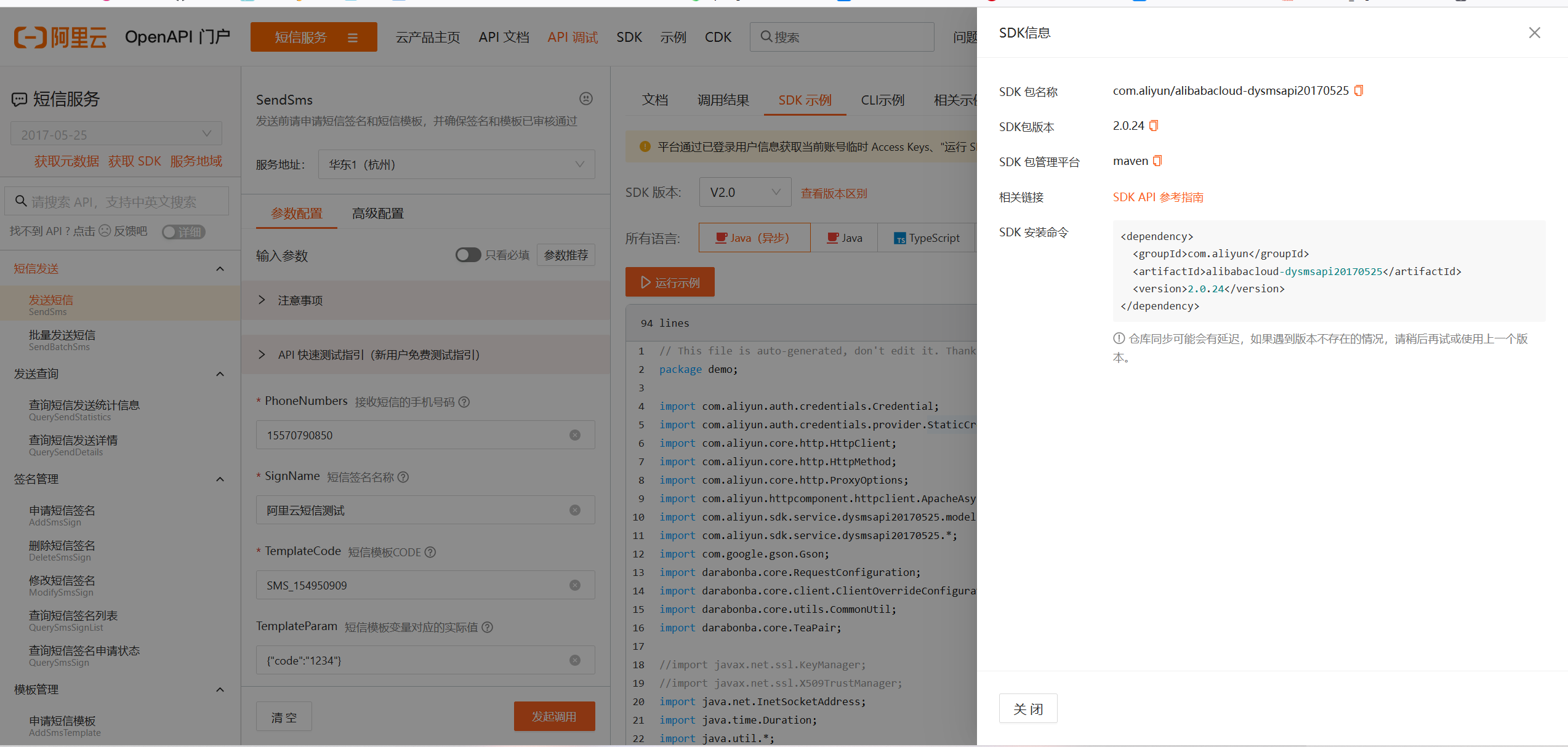This screenshot has width=1568, height=747.
Task: Switch to 高级配置 tab
Action: [x=378, y=214]
